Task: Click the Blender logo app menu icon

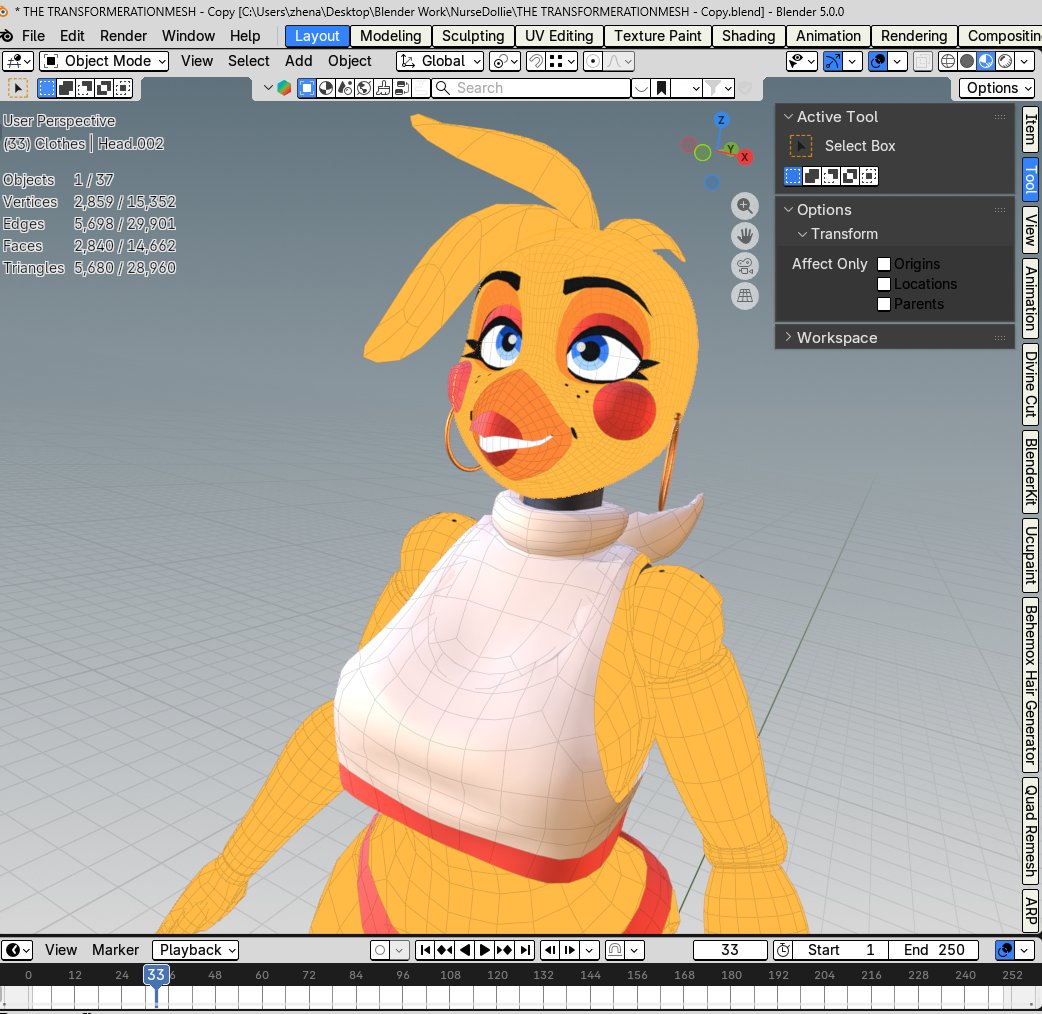Action: pos(7,36)
